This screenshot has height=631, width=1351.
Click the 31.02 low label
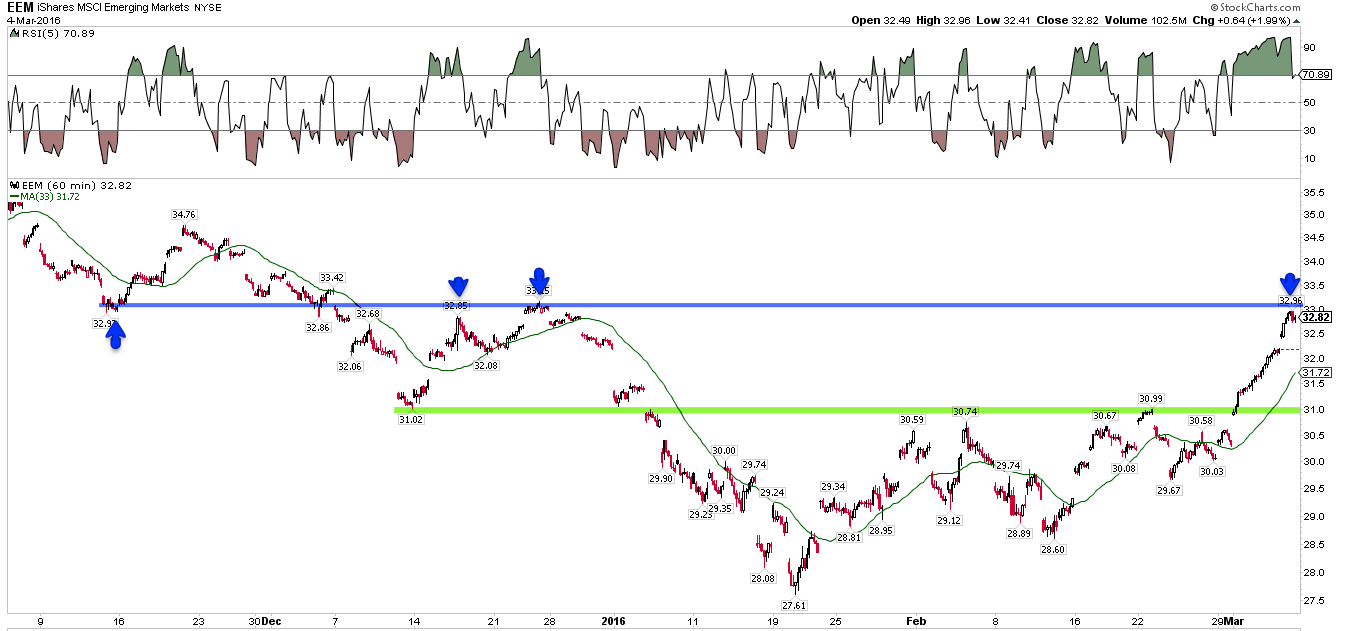coord(410,421)
